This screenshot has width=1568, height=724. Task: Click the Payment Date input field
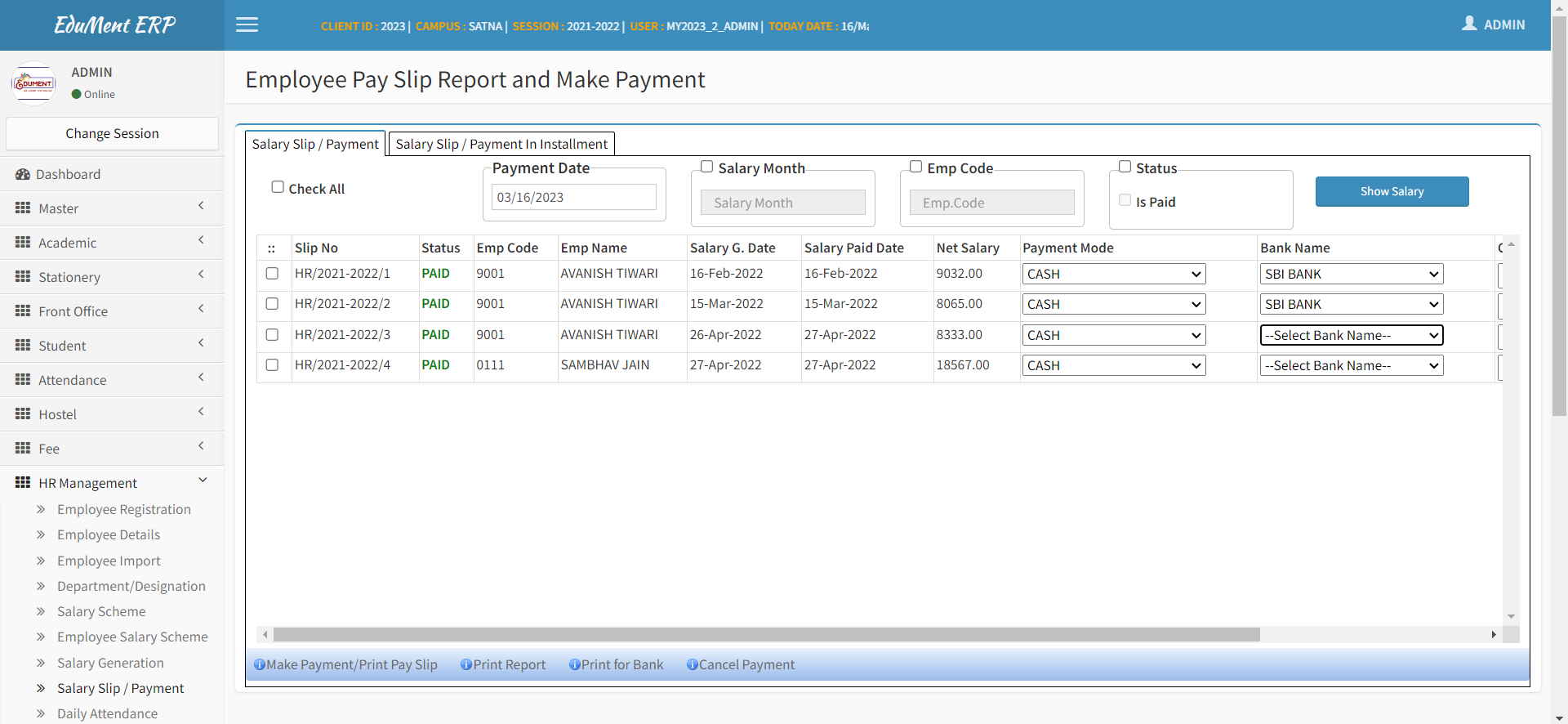point(573,197)
